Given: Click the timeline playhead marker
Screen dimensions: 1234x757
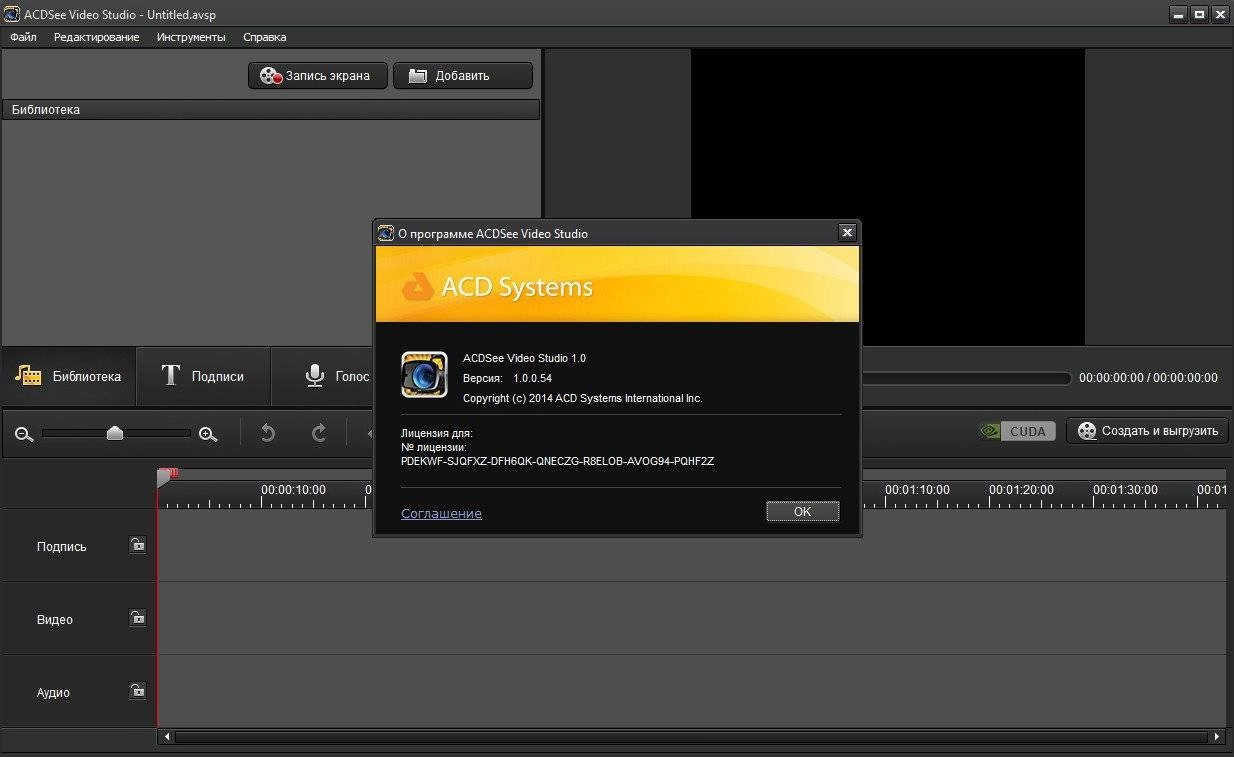Looking at the screenshot, I should click(166, 476).
